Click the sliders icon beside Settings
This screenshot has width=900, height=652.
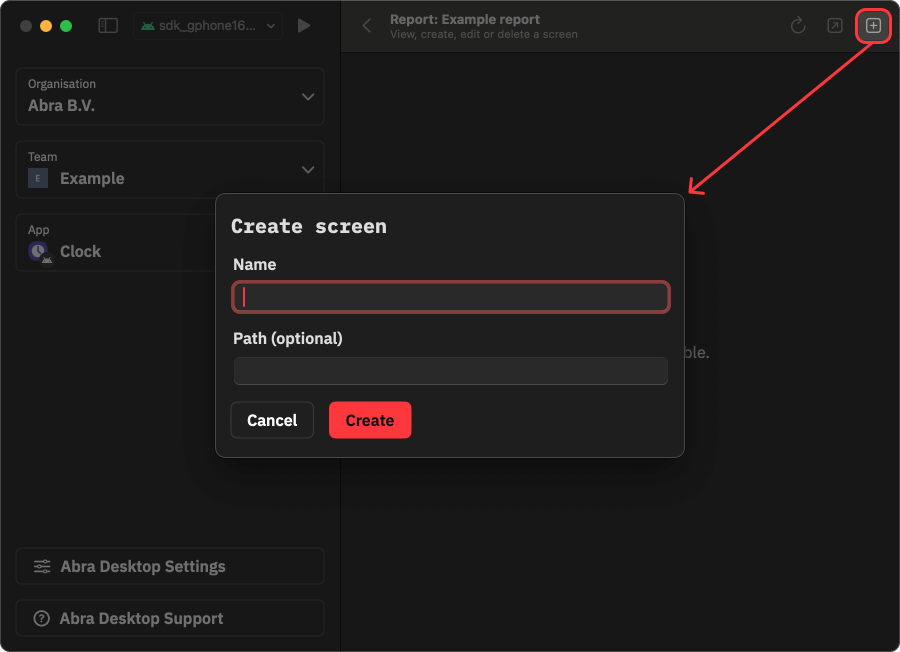(x=42, y=566)
